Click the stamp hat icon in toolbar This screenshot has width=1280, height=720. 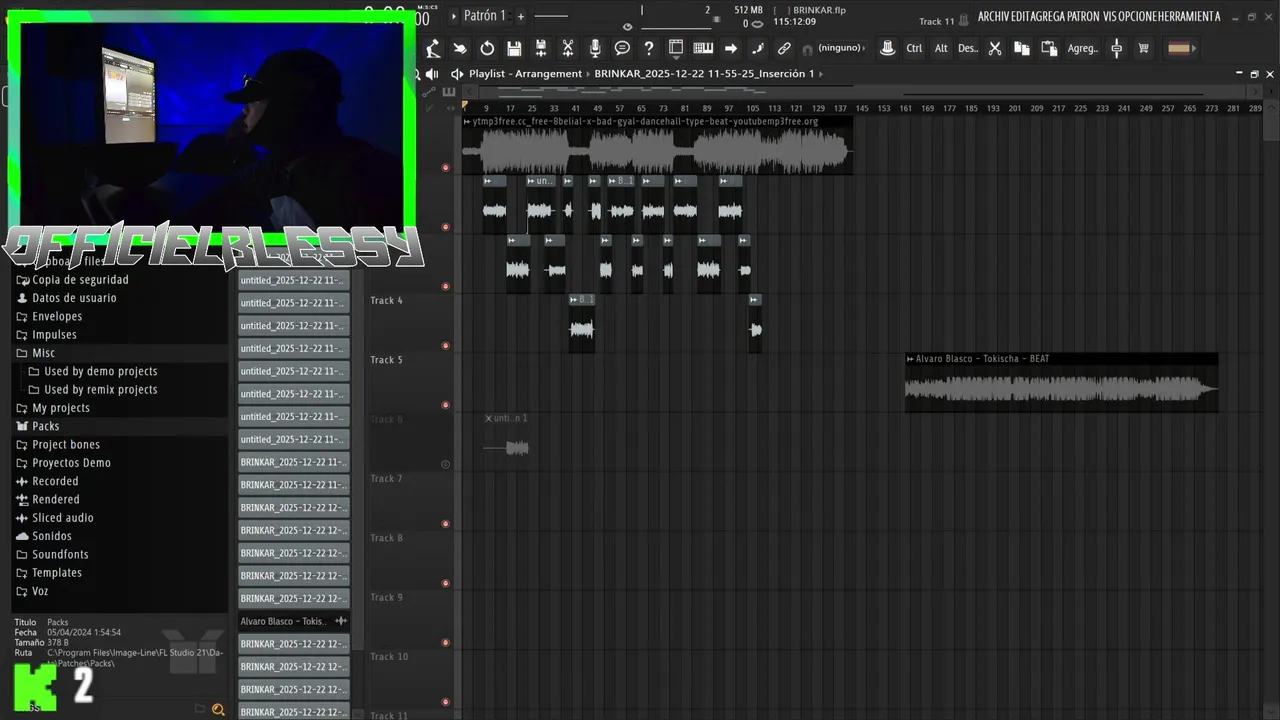click(887, 48)
